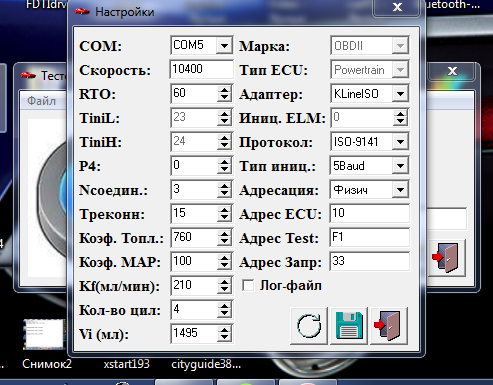
Task: Click the circular refresh arrow button
Action: tap(309, 326)
